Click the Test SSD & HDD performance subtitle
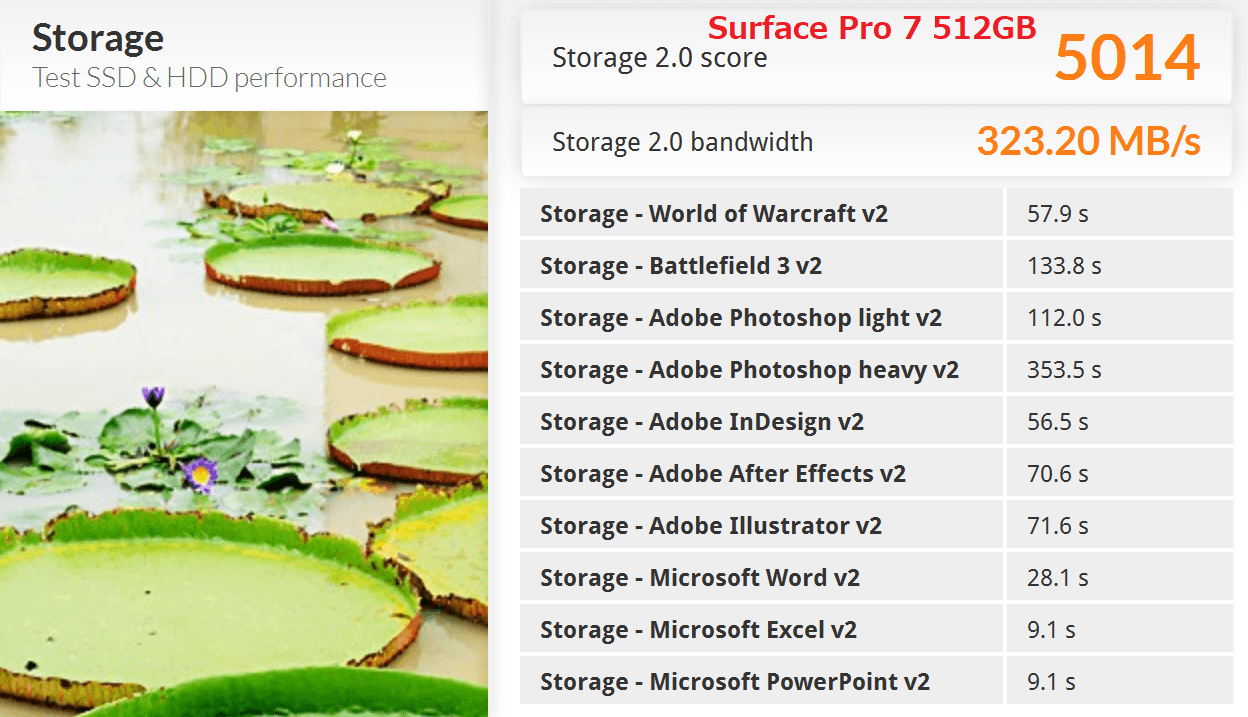This screenshot has height=717, width=1248. 209,78
